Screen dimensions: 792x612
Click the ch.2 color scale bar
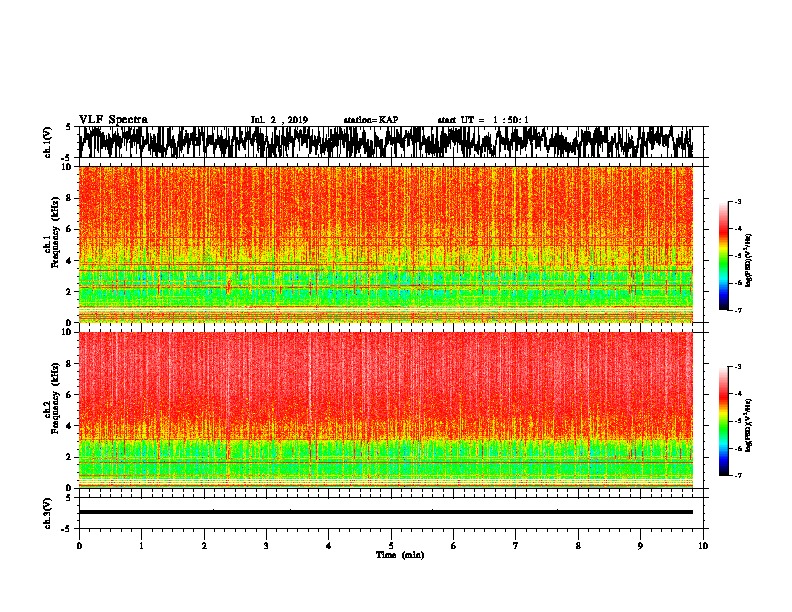click(x=723, y=421)
